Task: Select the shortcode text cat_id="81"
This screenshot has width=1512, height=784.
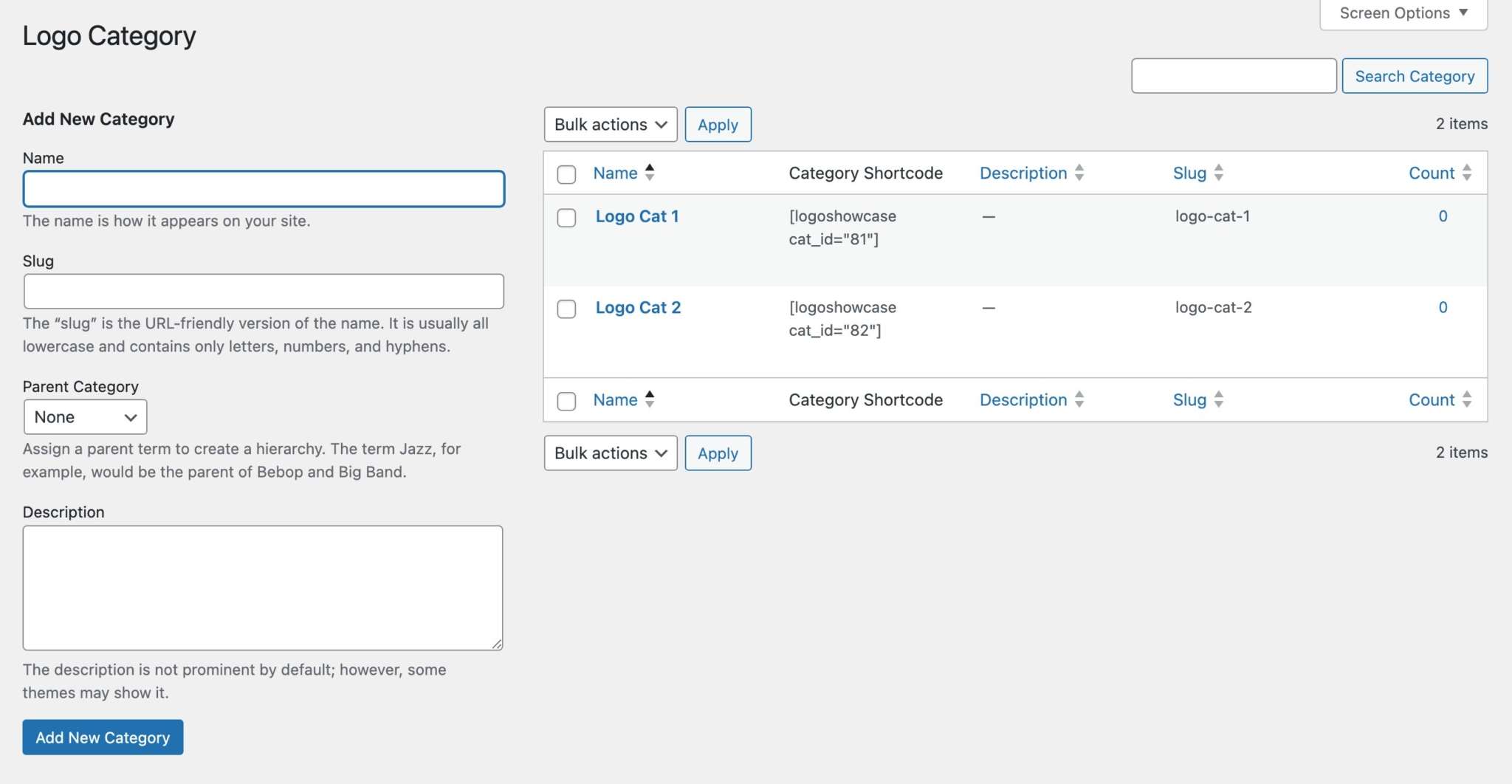Action: [x=834, y=239]
